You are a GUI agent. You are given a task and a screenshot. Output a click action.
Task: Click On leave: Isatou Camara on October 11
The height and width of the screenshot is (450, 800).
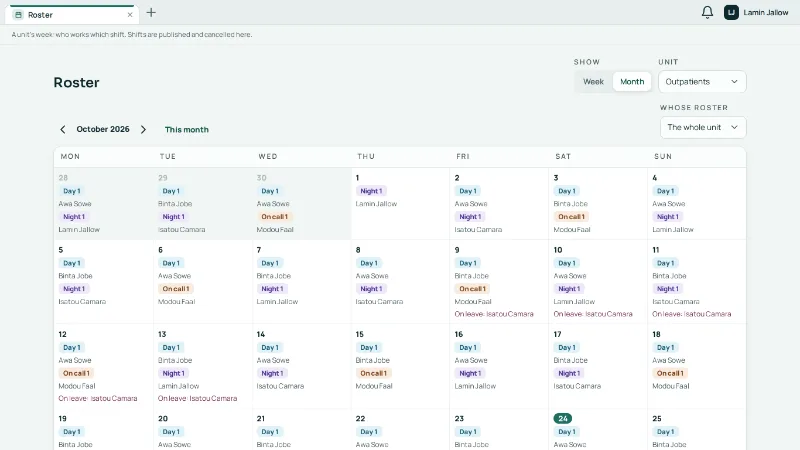tap(691, 314)
